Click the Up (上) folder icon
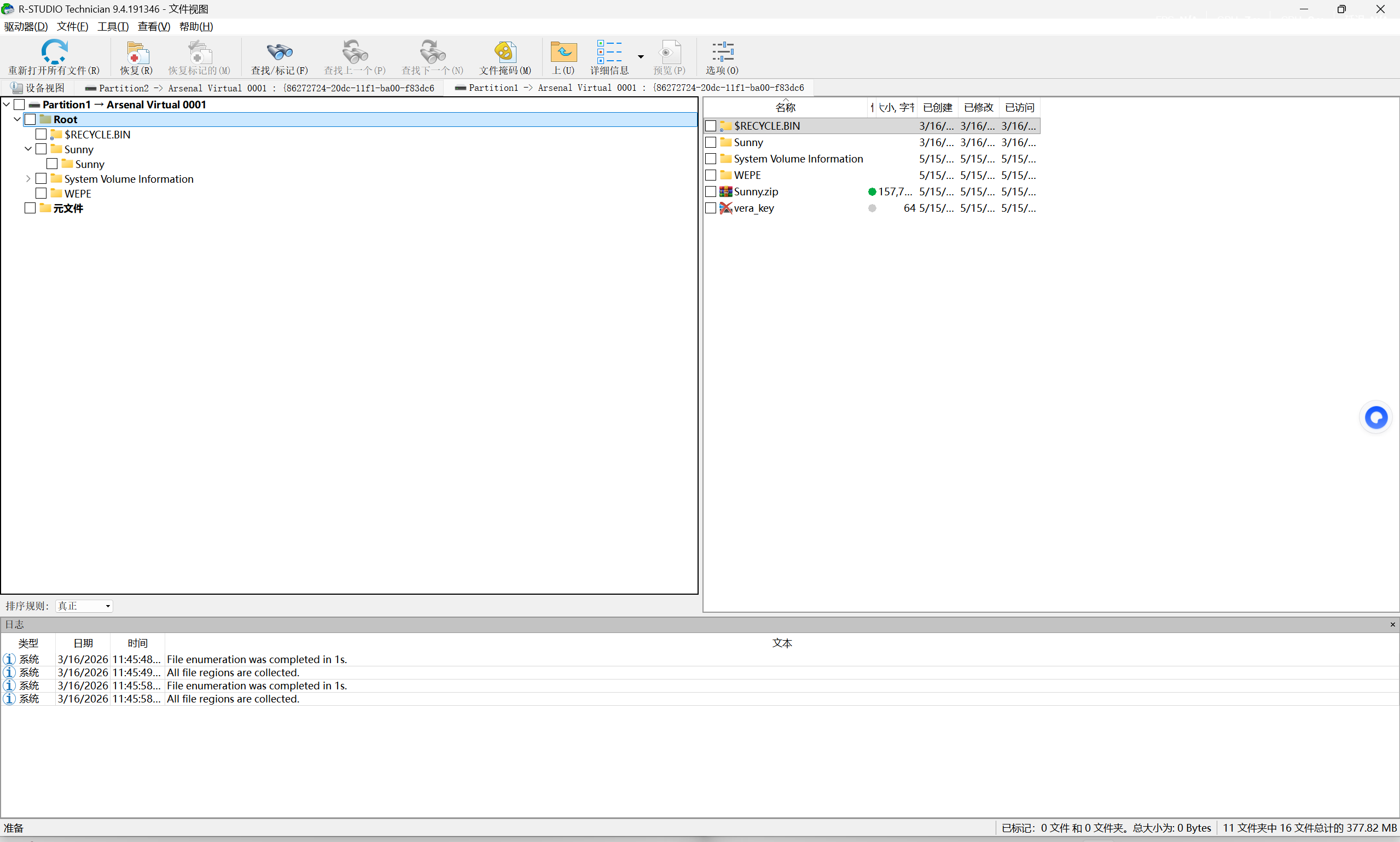Viewport: 1400px width, 842px height. point(563,53)
